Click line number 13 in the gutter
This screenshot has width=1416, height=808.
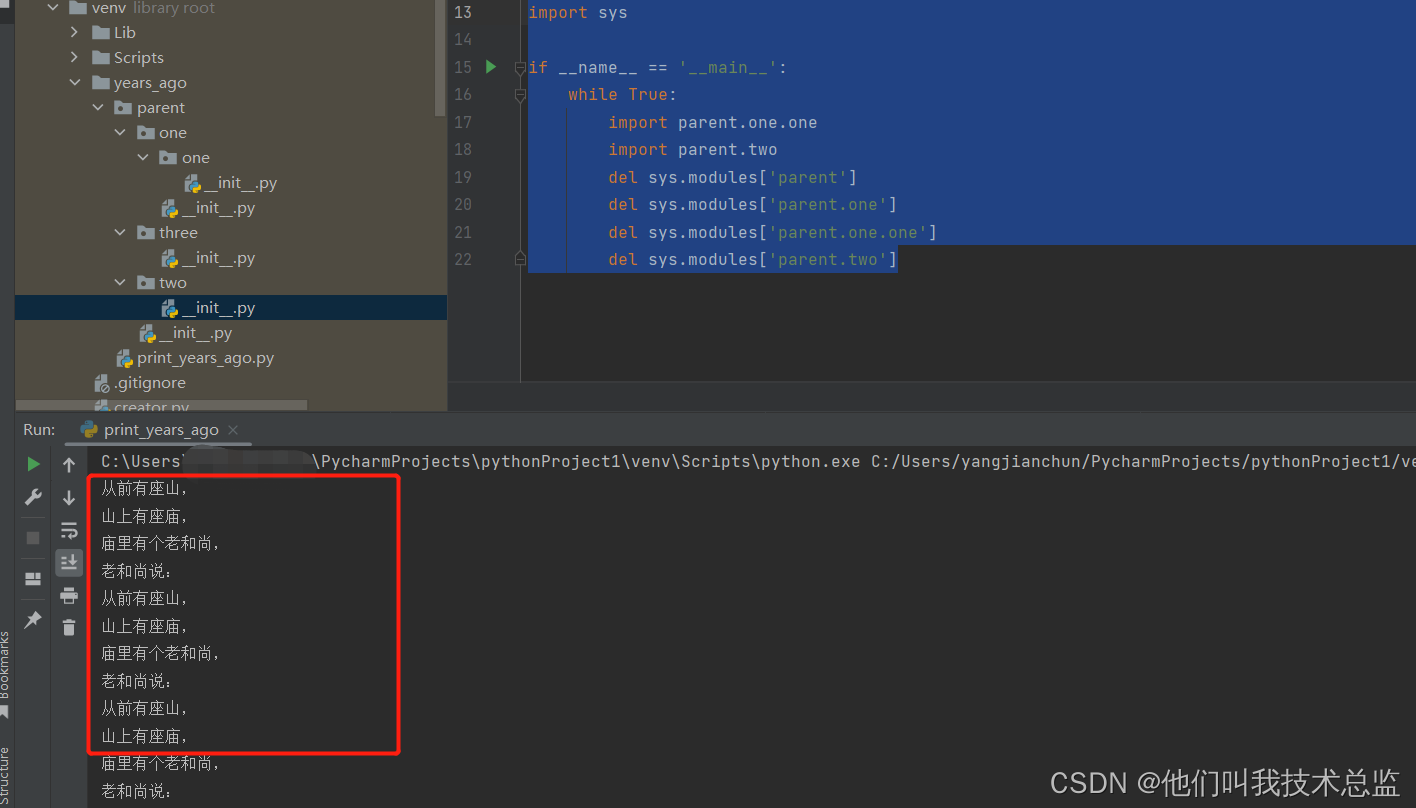(x=462, y=12)
